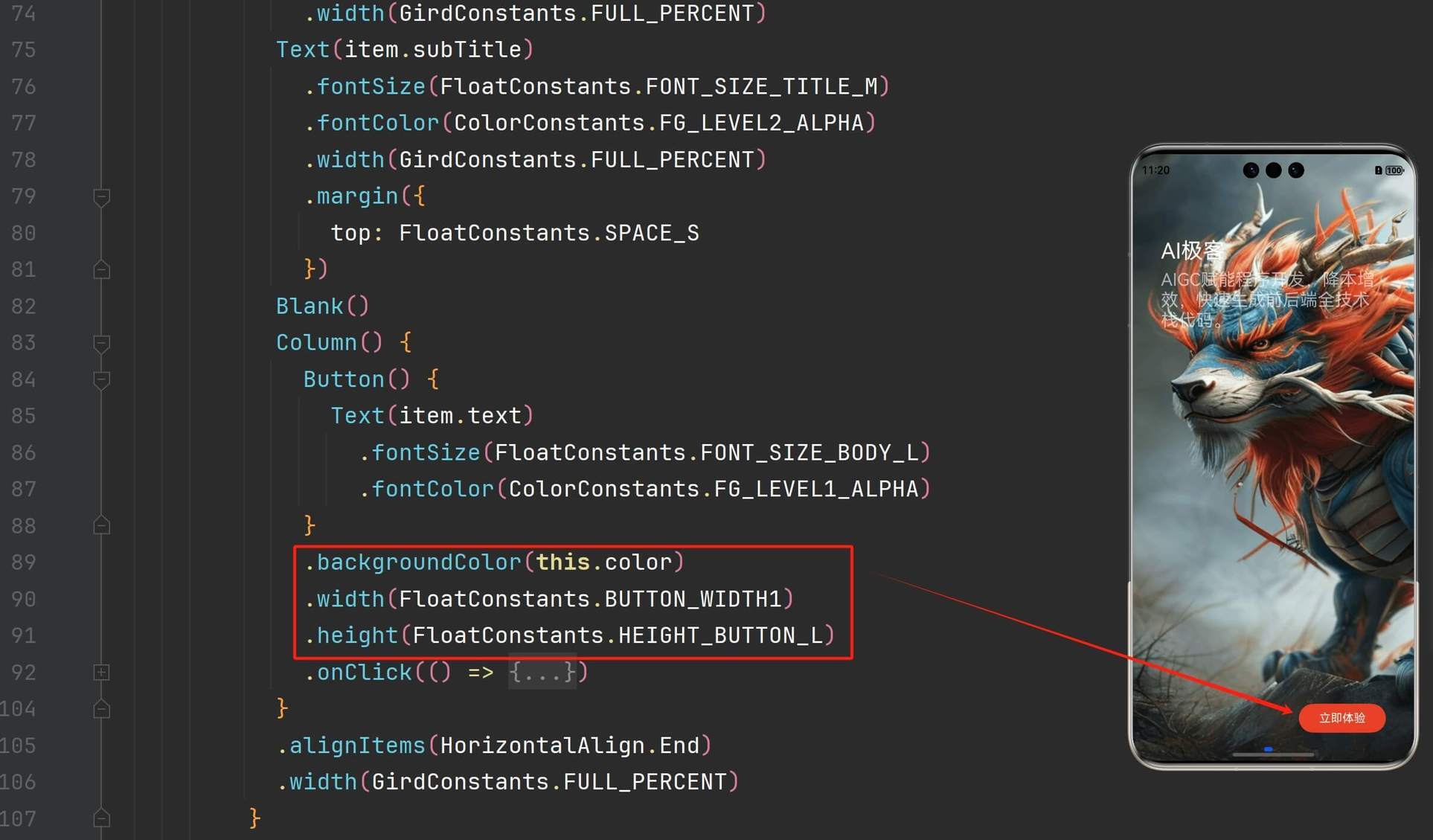This screenshot has height=840, width=1433.
Task: Click FONT_SIZE_BODY_L on line 86
Action: 810,452
